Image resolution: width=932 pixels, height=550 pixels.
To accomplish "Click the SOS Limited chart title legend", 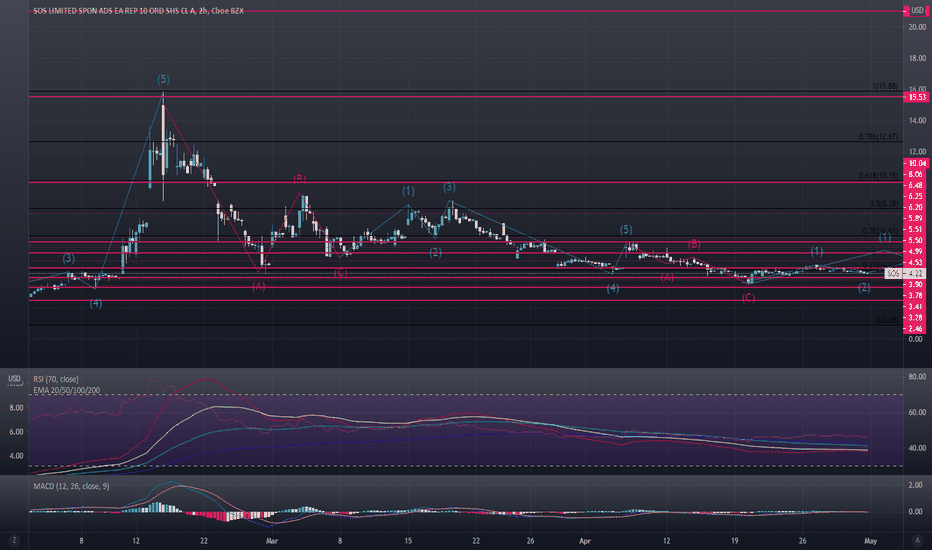I will 138,11.
